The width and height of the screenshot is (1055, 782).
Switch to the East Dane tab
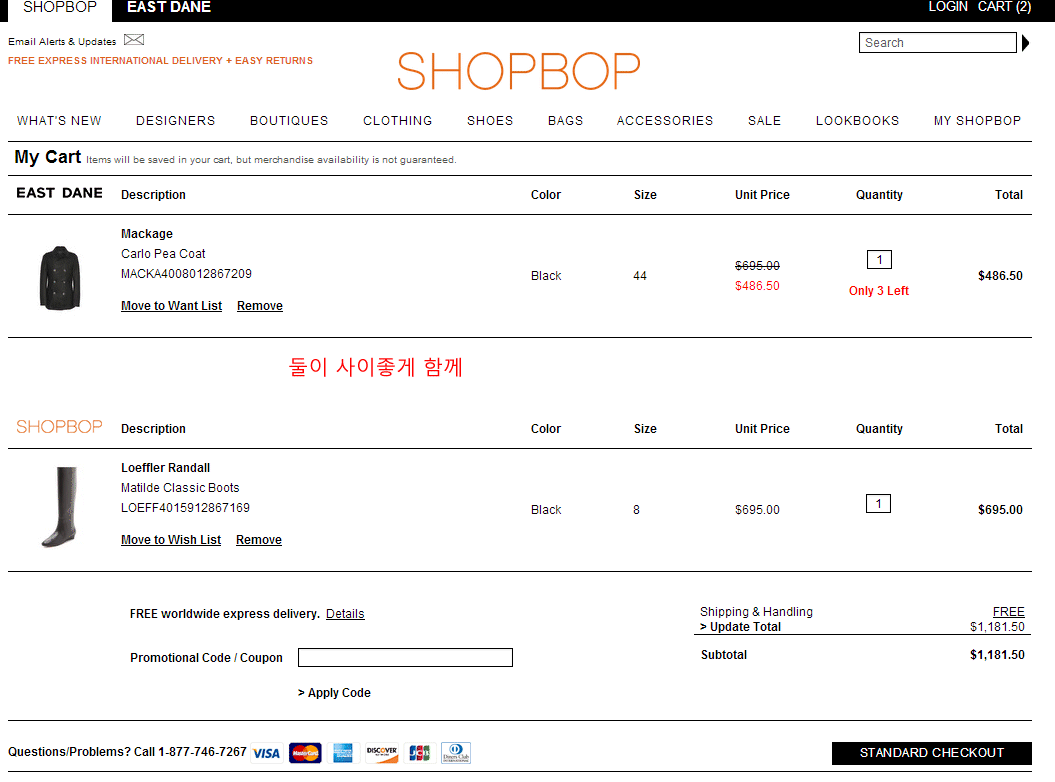(x=169, y=8)
